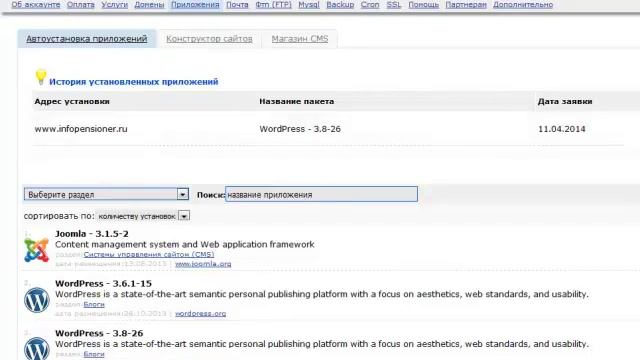Open the sort by количеству установок dropdown

142,216
